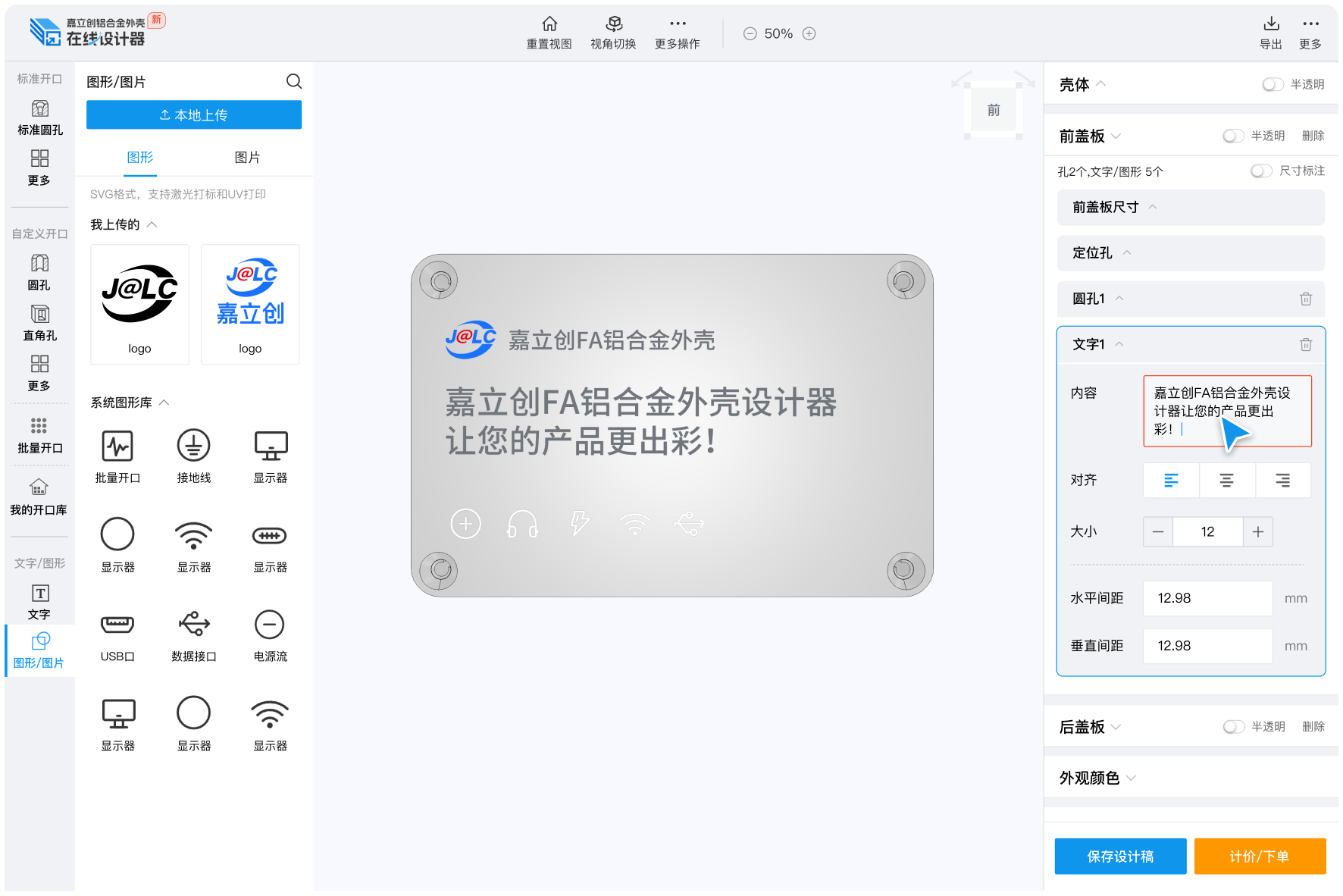Open the 批量开口 sidebar tool
This screenshot has height=896, width=1343.
click(x=39, y=435)
